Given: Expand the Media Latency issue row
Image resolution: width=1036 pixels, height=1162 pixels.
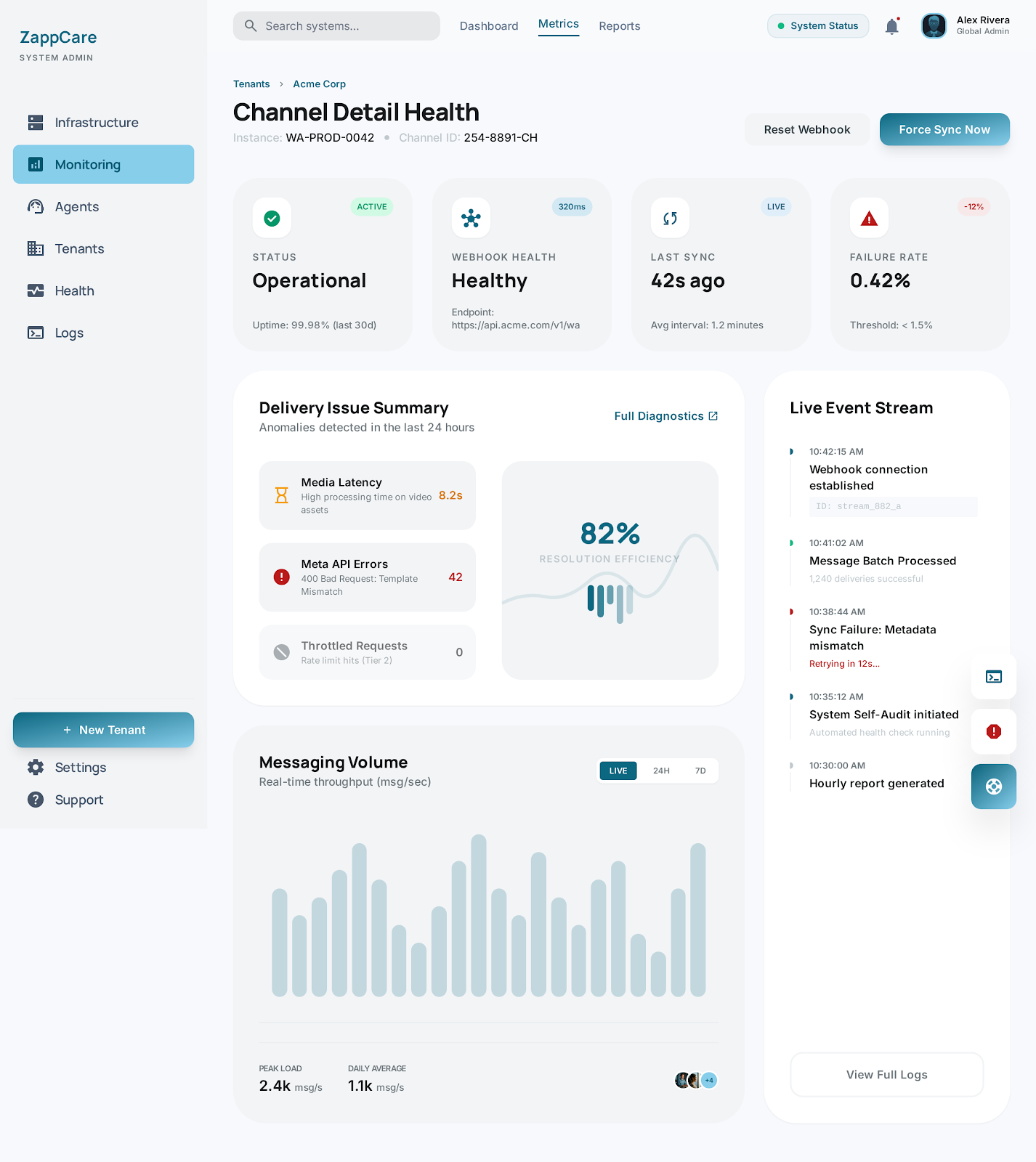Looking at the screenshot, I should click(367, 495).
